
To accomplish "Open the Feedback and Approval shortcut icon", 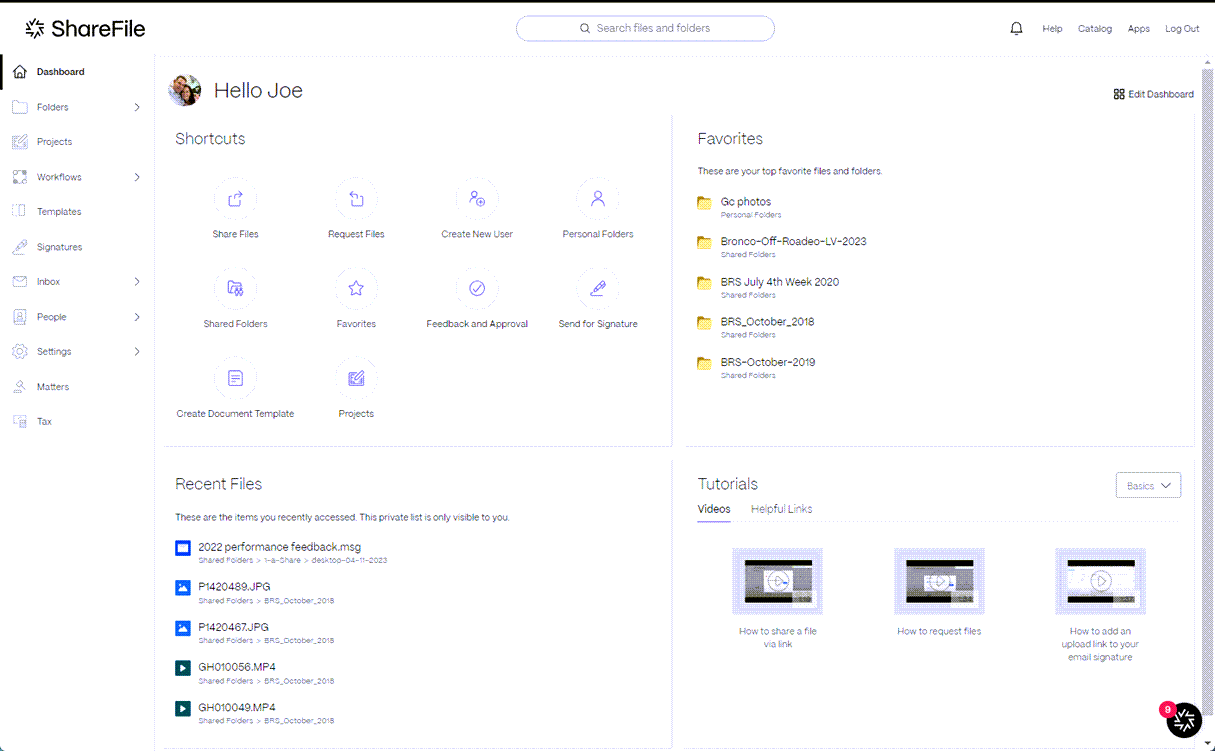I will coord(477,289).
